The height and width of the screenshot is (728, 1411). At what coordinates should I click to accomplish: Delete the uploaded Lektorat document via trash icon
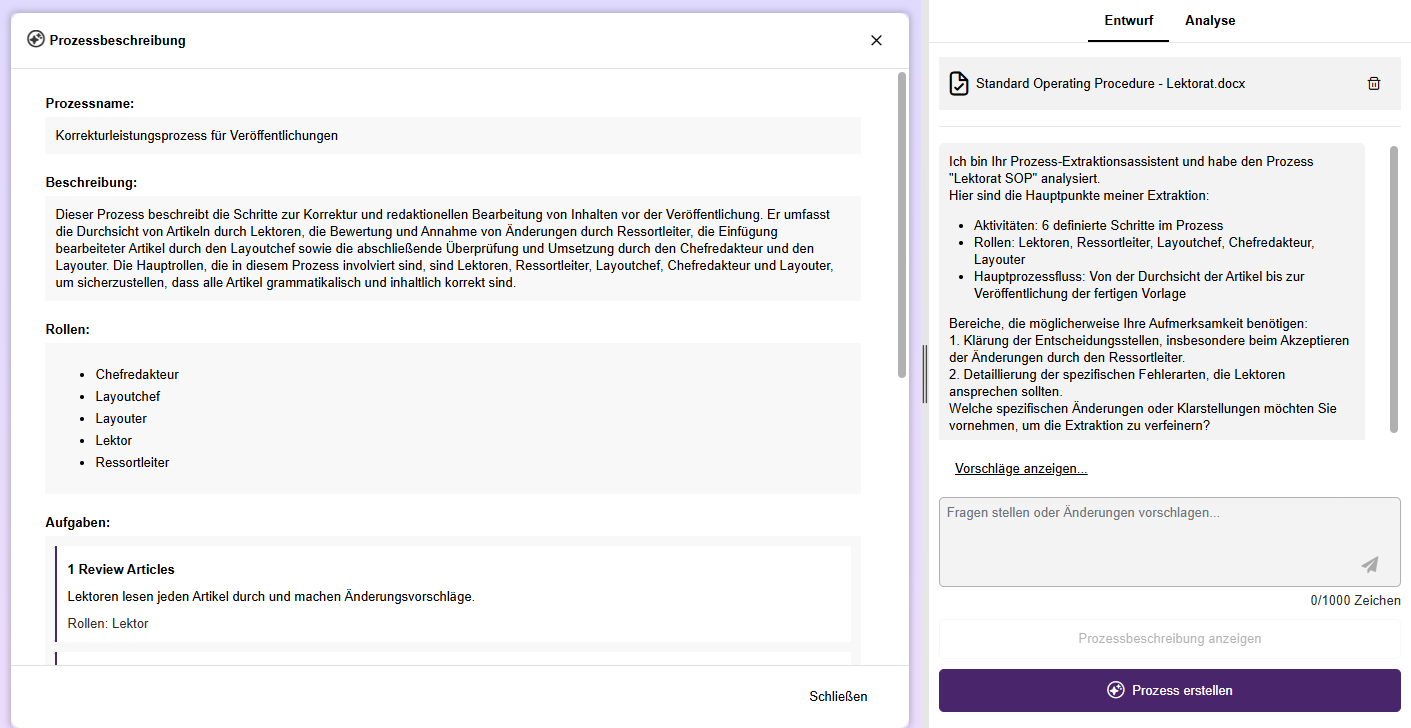tap(1374, 84)
